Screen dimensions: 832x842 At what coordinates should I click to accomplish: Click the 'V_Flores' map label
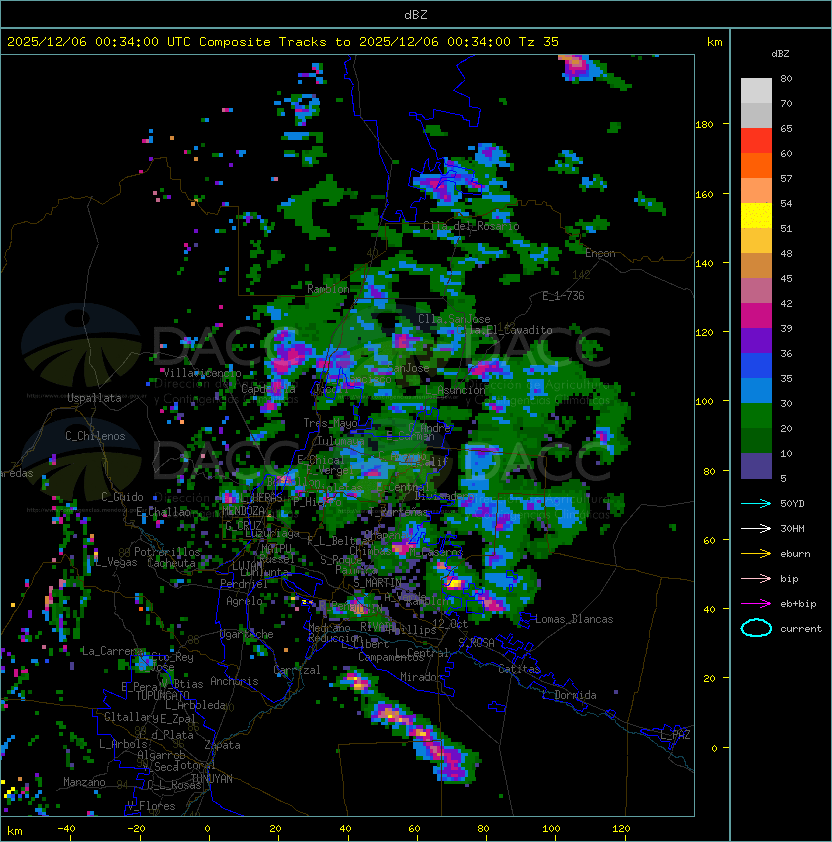[151, 806]
